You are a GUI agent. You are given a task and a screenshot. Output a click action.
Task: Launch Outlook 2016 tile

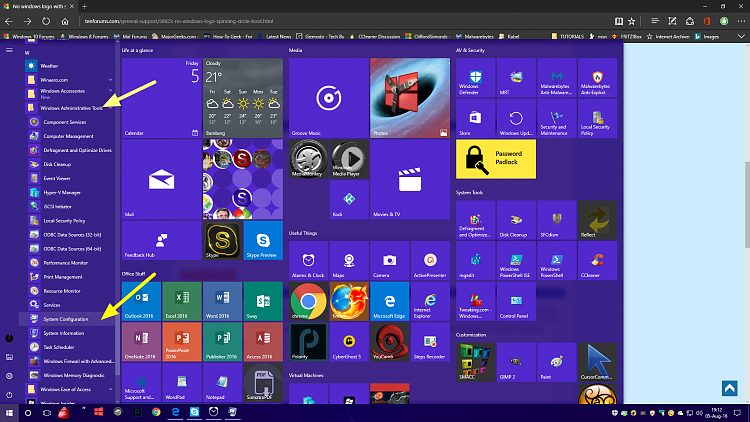coord(141,301)
